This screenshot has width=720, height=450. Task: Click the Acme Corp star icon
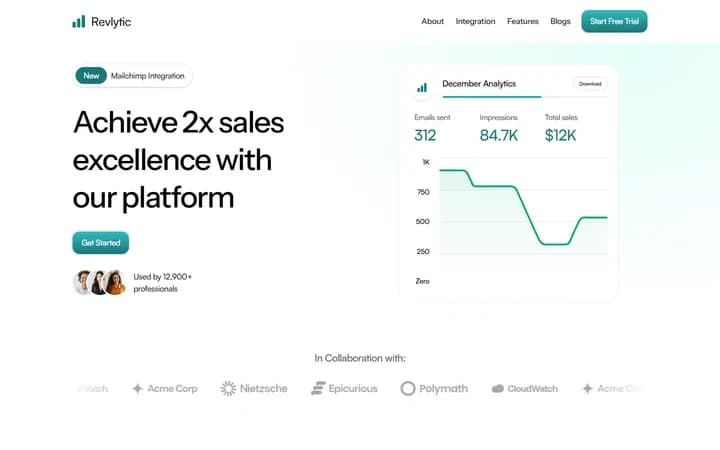pos(137,388)
